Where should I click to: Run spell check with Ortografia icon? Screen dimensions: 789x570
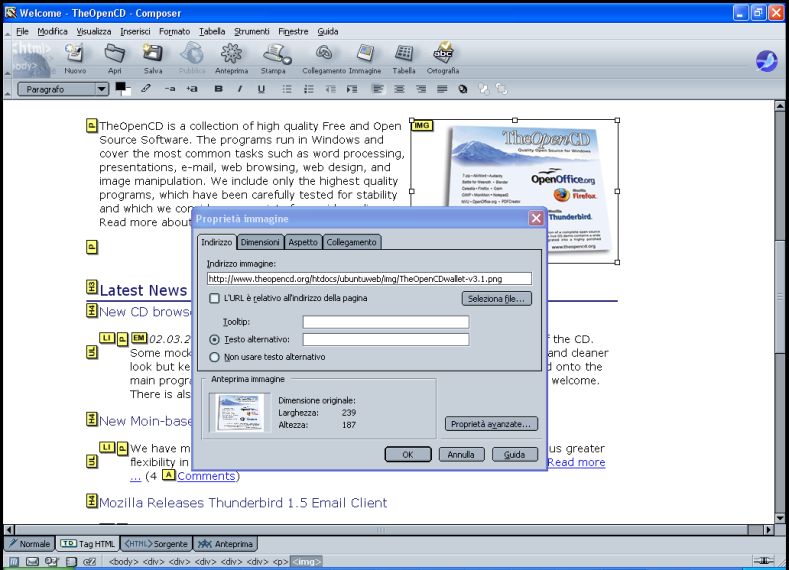[443, 58]
